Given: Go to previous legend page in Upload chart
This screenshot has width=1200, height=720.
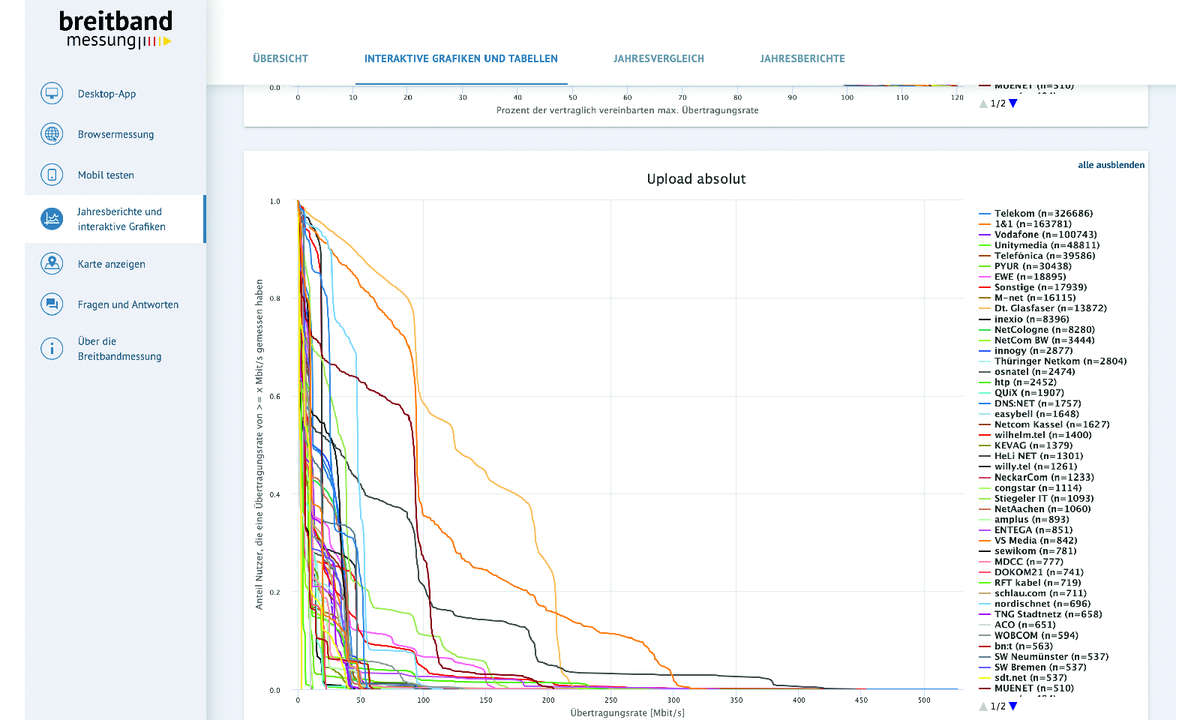Looking at the screenshot, I should click(983, 706).
